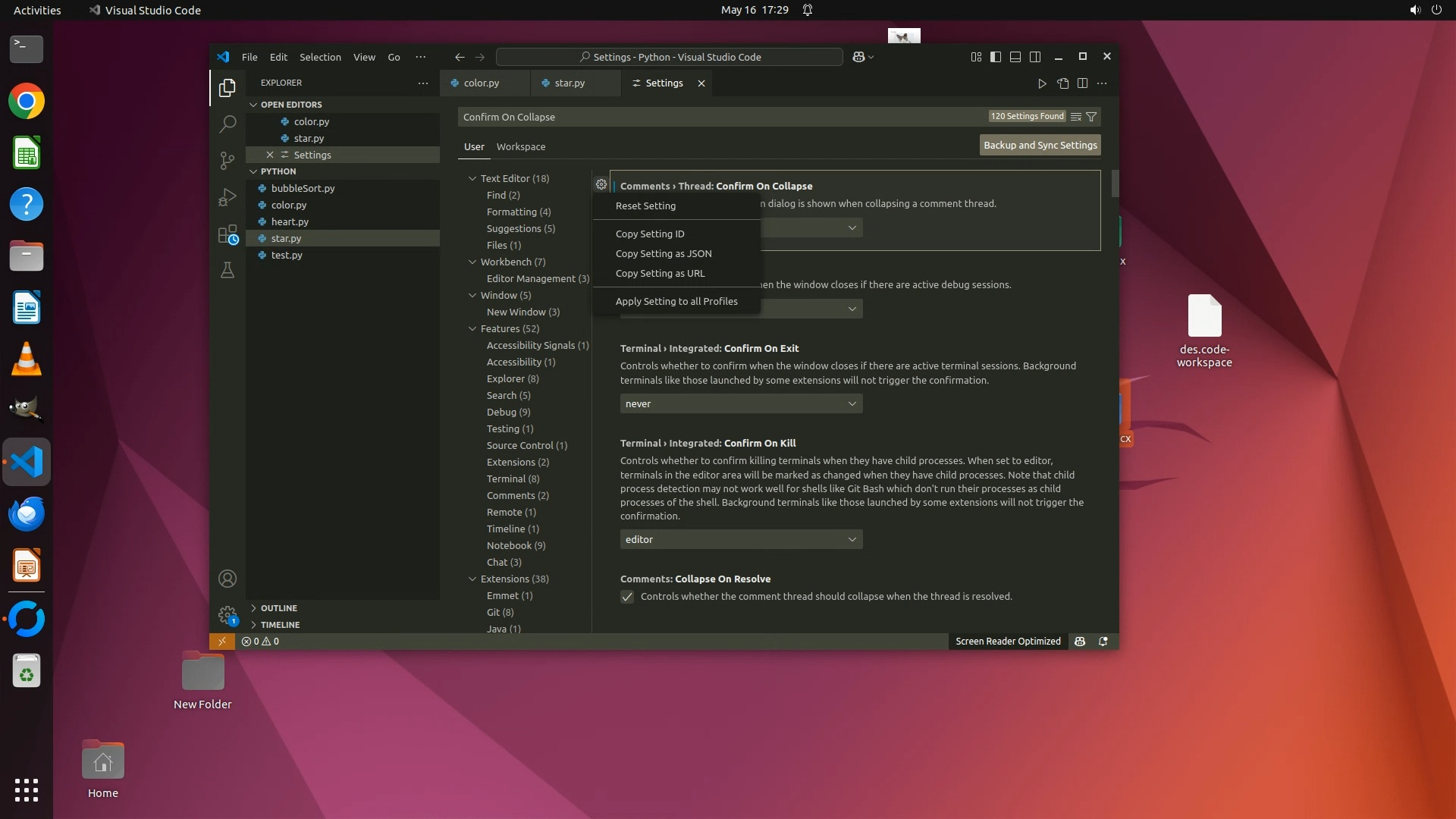
Task: Open Run and Debug view icon
Action: point(227,197)
